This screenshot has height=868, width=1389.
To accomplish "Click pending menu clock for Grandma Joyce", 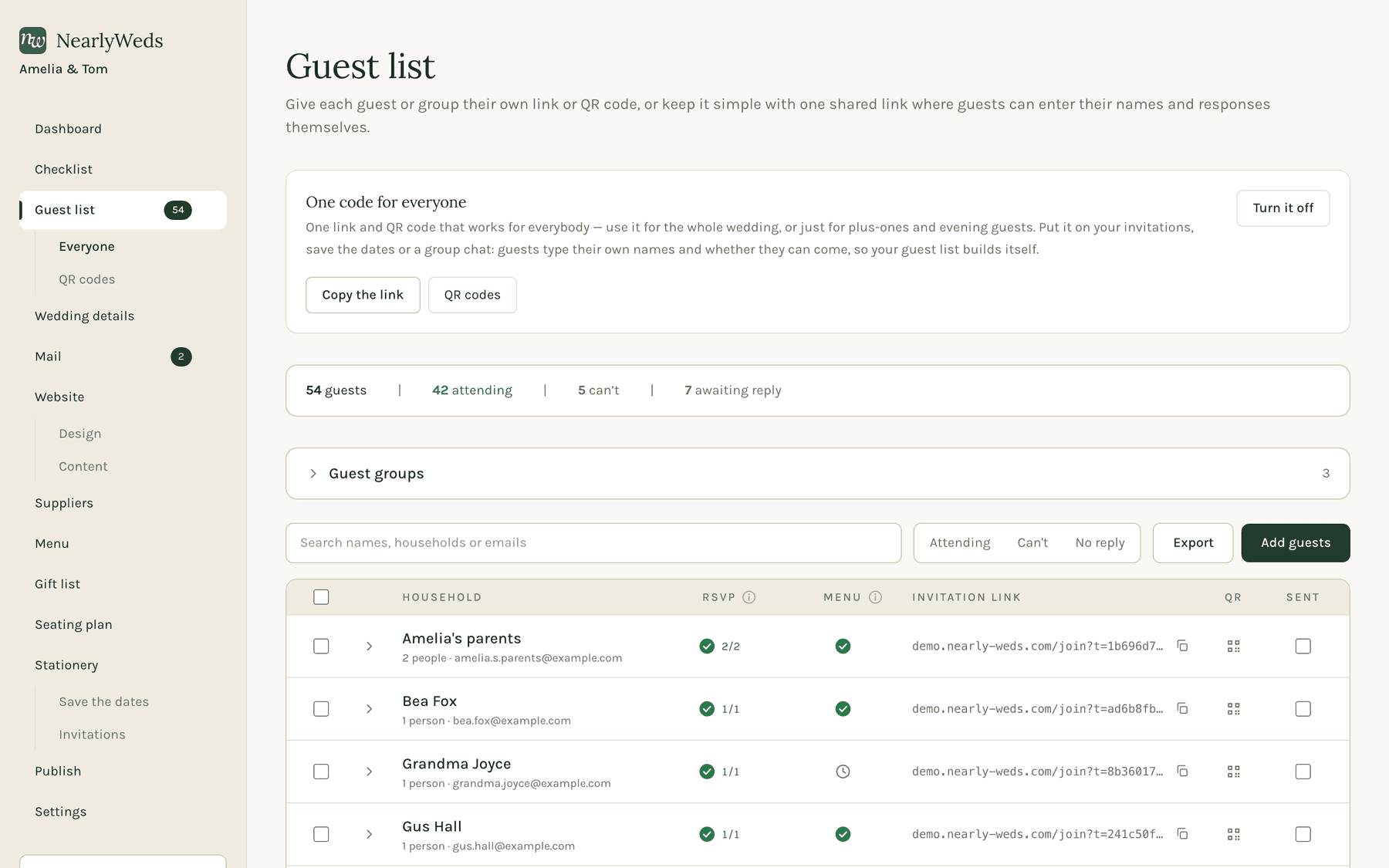I will coord(843,771).
